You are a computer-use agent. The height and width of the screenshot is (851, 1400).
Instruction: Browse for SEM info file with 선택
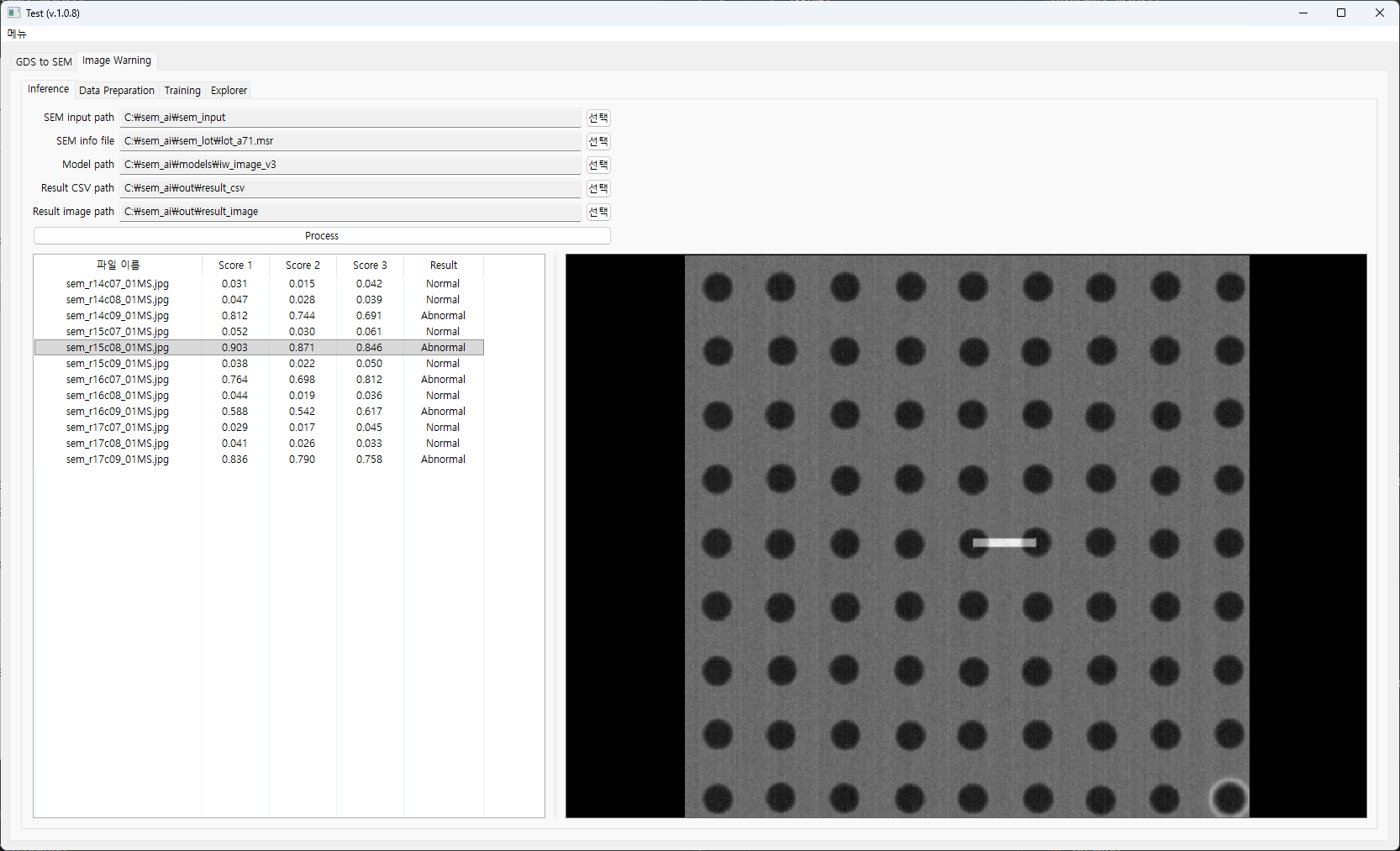click(598, 141)
